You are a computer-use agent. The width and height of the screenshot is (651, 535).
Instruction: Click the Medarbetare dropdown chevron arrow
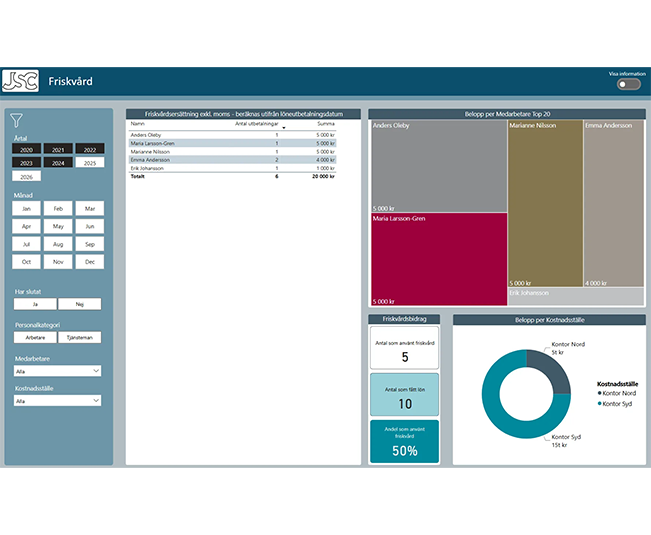tap(96, 371)
